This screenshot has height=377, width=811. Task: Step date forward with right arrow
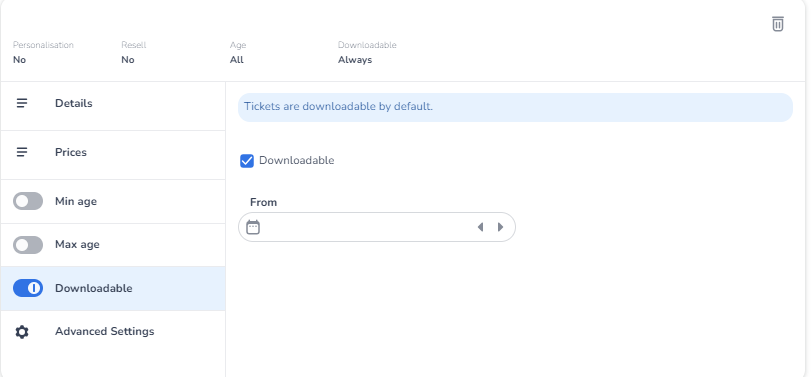click(500, 227)
